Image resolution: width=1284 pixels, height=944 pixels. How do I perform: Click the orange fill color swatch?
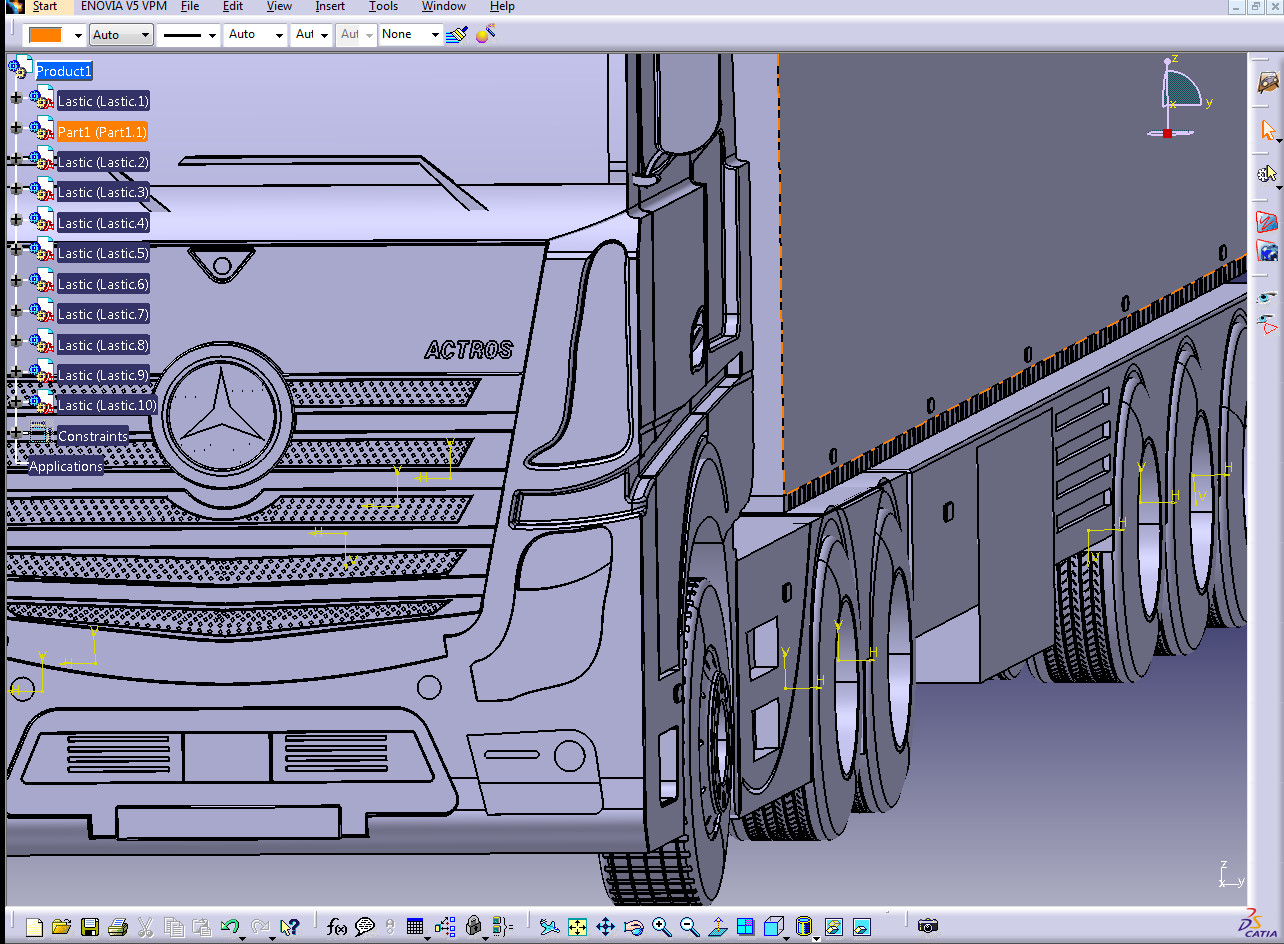(x=46, y=35)
